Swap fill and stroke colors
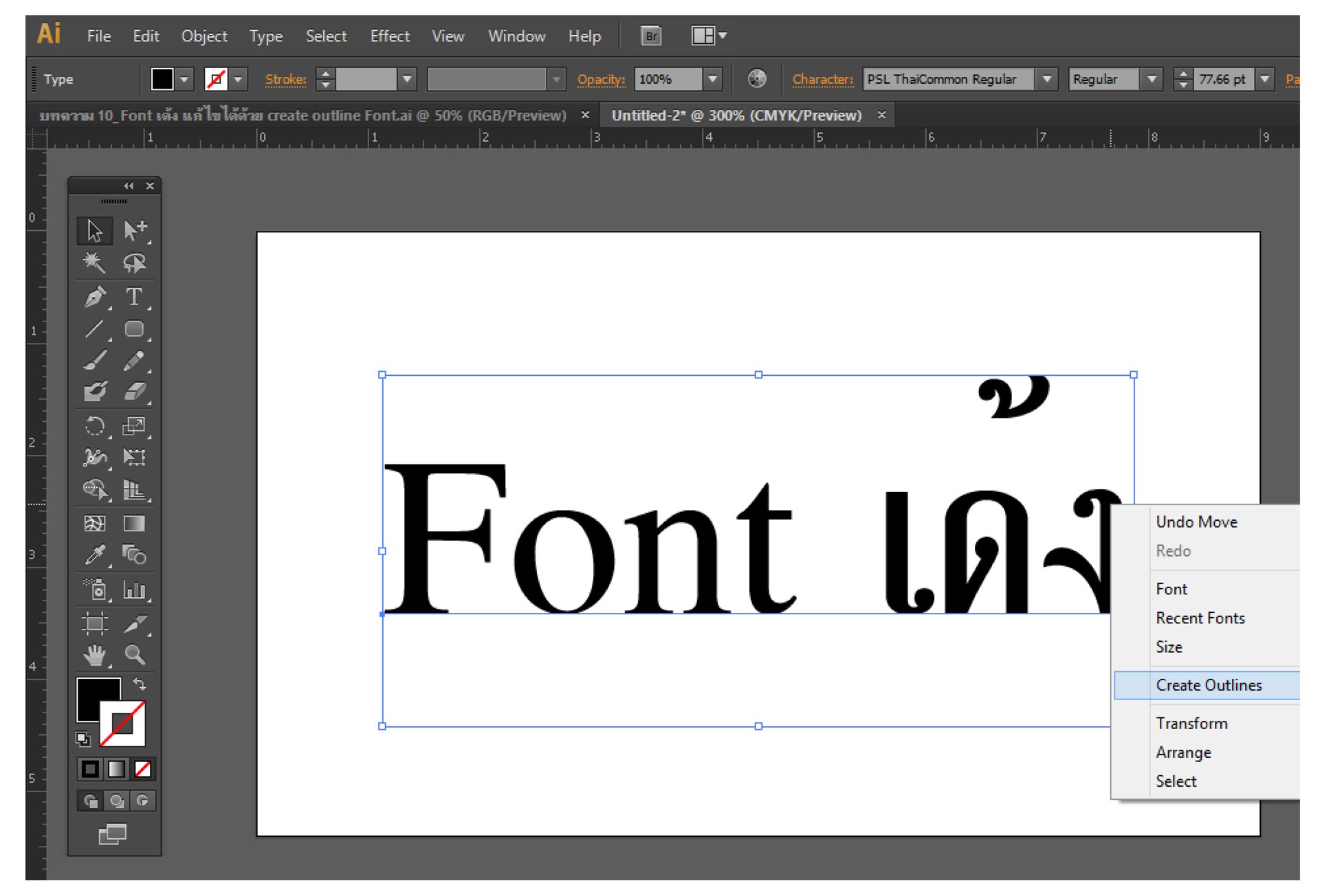Viewport: 1320px width, 896px height. tap(140, 684)
